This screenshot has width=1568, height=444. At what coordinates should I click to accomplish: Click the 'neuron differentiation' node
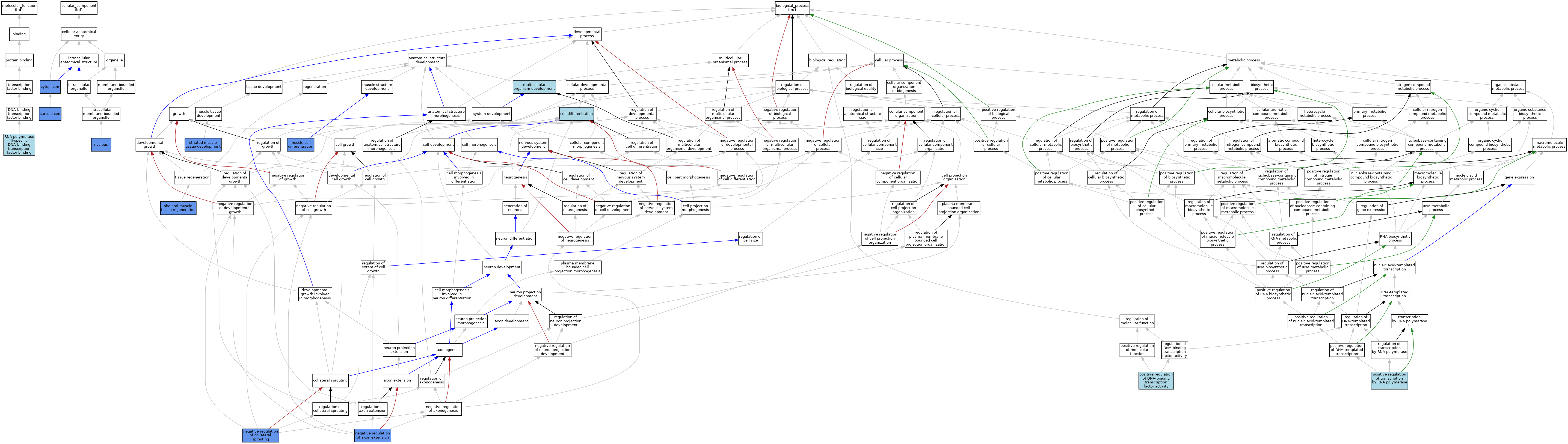point(515,239)
